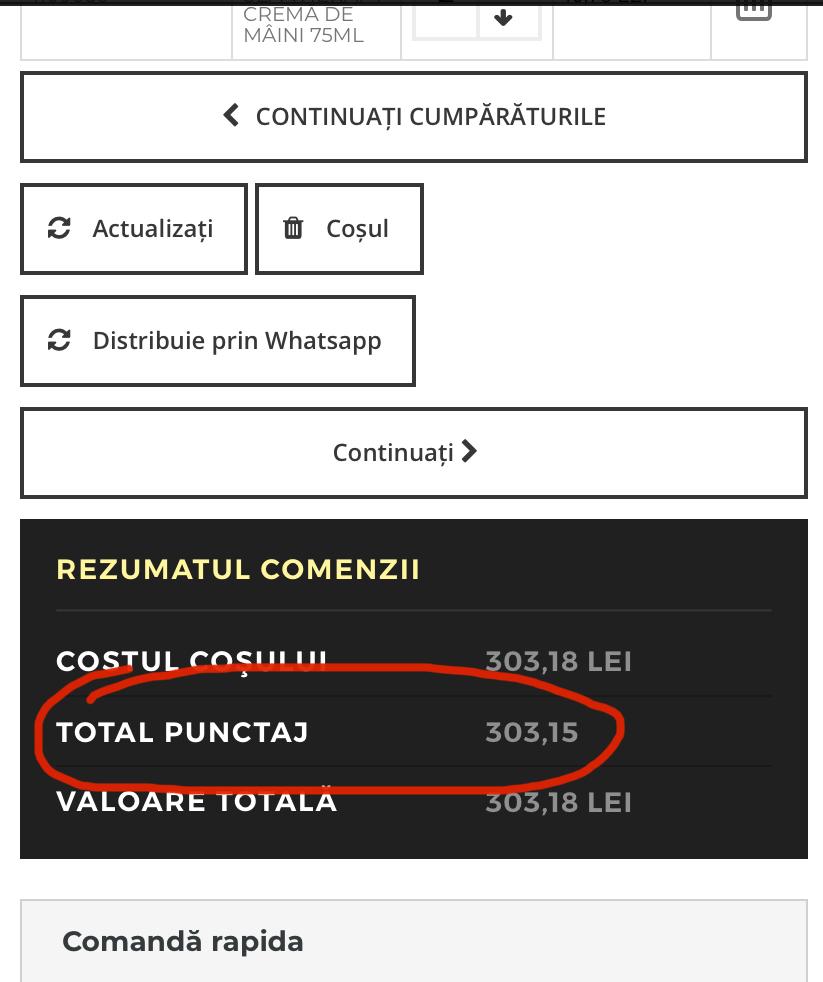Click the COSTUL COȘULUI price of 303,18 LEI

click(x=559, y=661)
